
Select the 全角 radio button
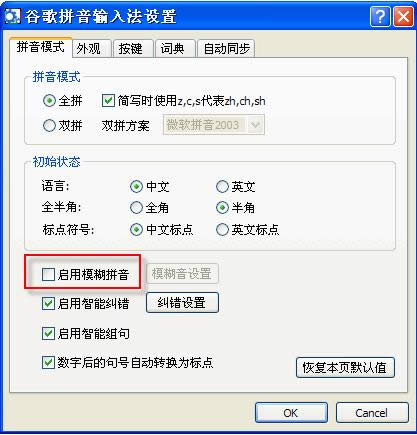[x=136, y=208]
